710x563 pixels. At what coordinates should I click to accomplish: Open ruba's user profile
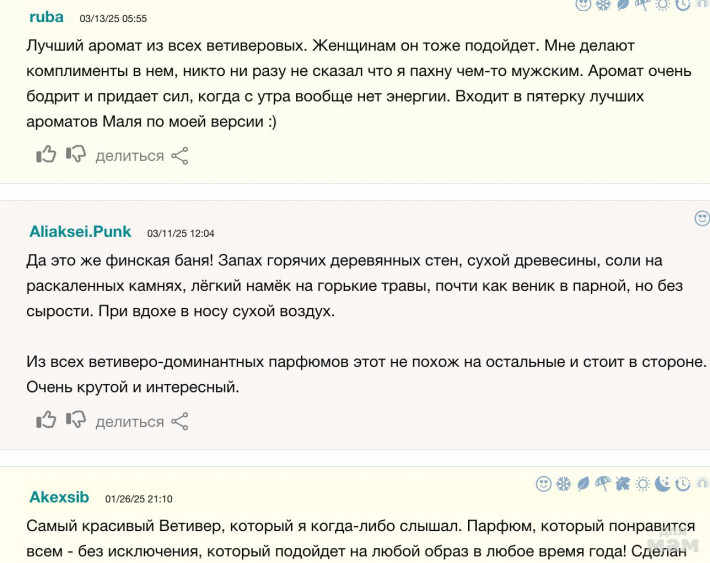click(46, 17)
